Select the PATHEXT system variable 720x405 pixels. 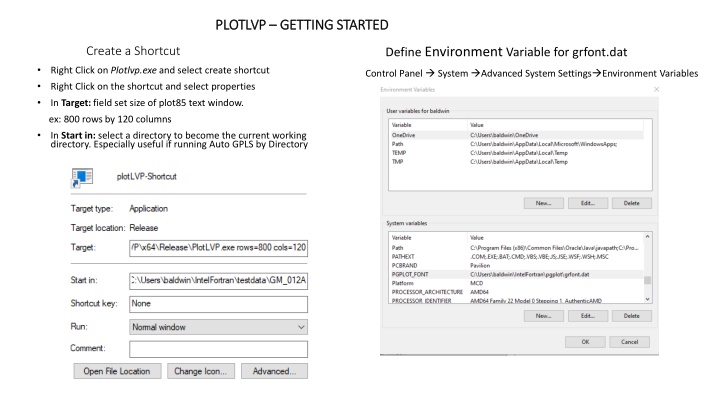pyautogui.click(x=516, y=257)
